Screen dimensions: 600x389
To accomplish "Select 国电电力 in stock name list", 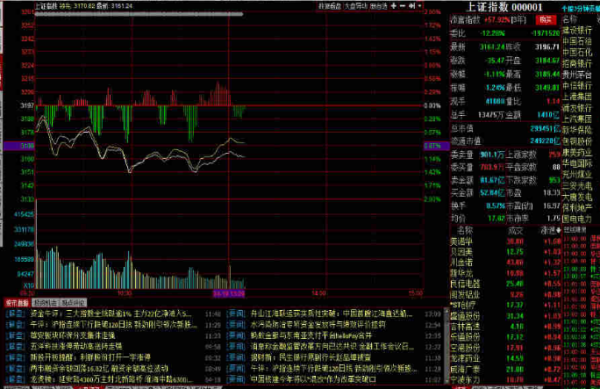I will [x=577, y=219].
